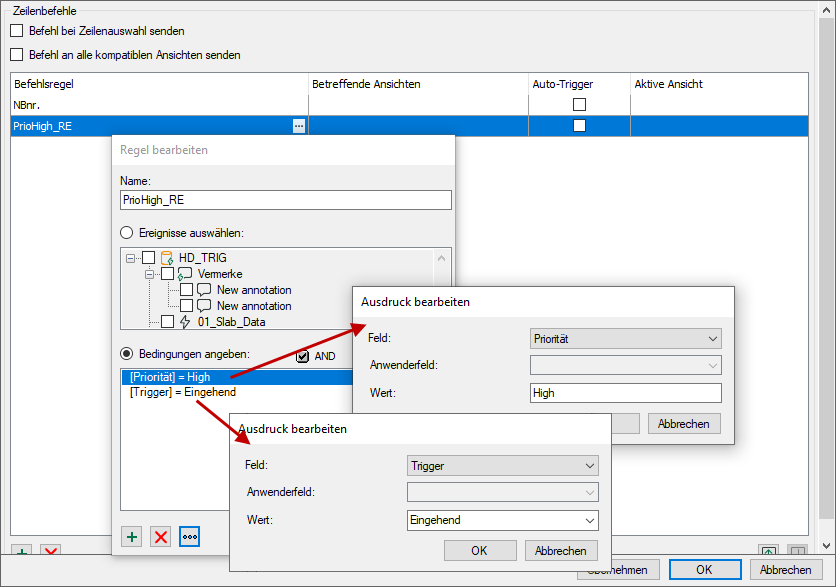Open the Feld dropdown showing Trigger
The height and width of the screenshot is (587, 836).
[502, 465]
